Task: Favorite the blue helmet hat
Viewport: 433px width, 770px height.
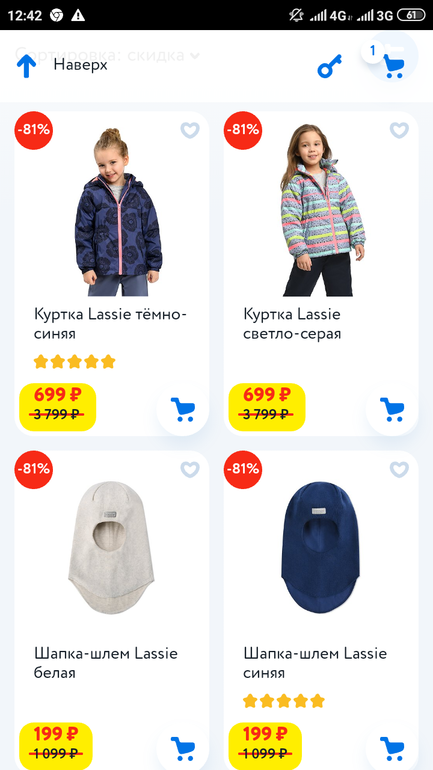Action: pos(399,469)
